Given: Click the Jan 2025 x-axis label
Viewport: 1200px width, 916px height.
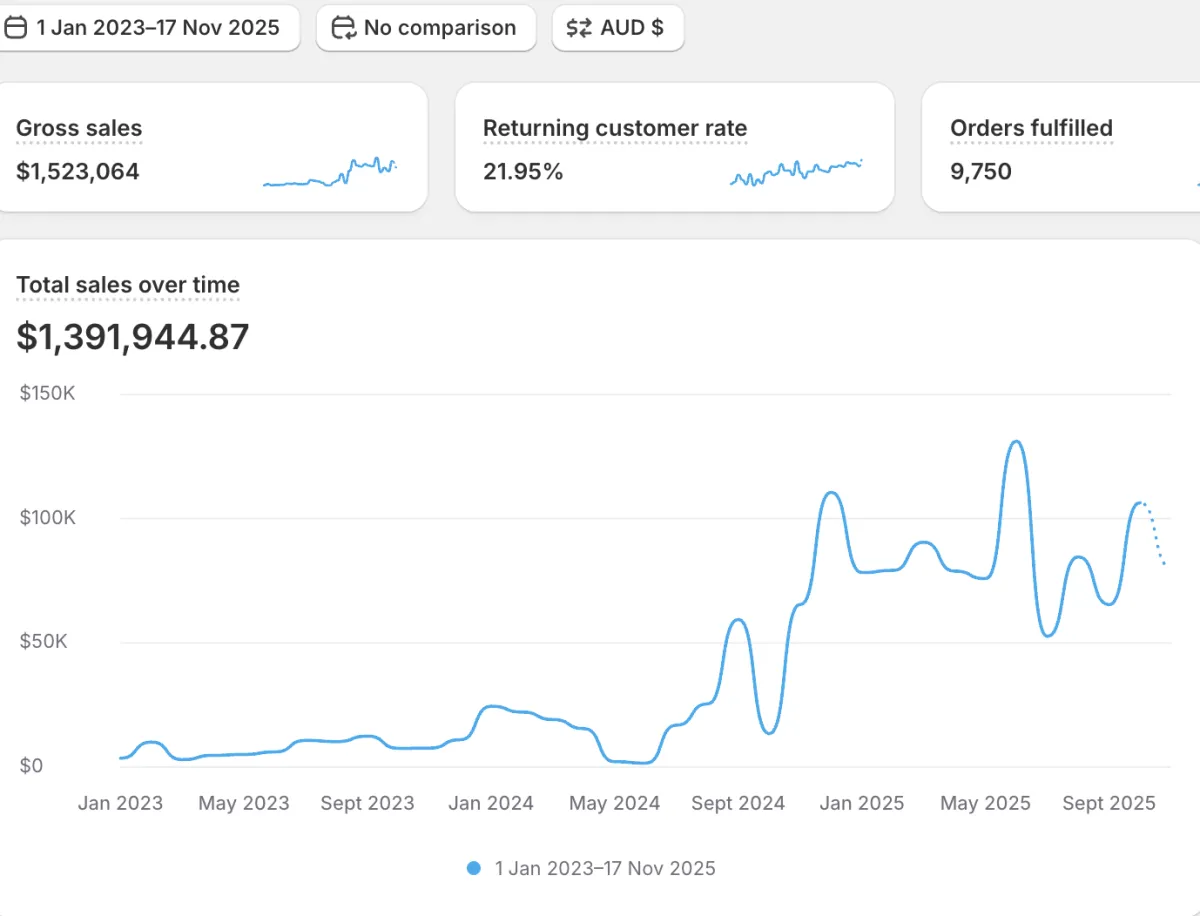Looking at the screenshot, I should (861, 803).
